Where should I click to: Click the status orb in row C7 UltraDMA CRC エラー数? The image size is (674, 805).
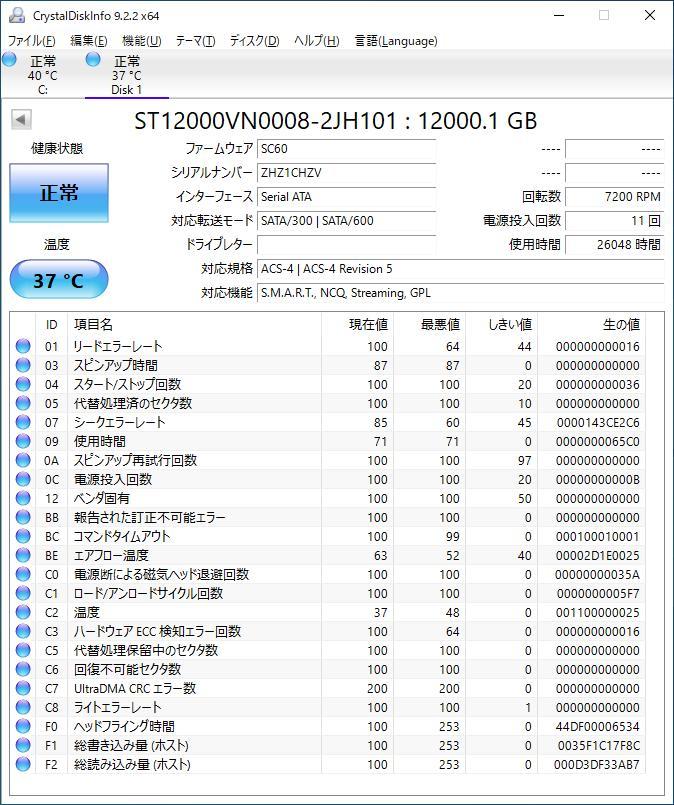click(23, 688)
